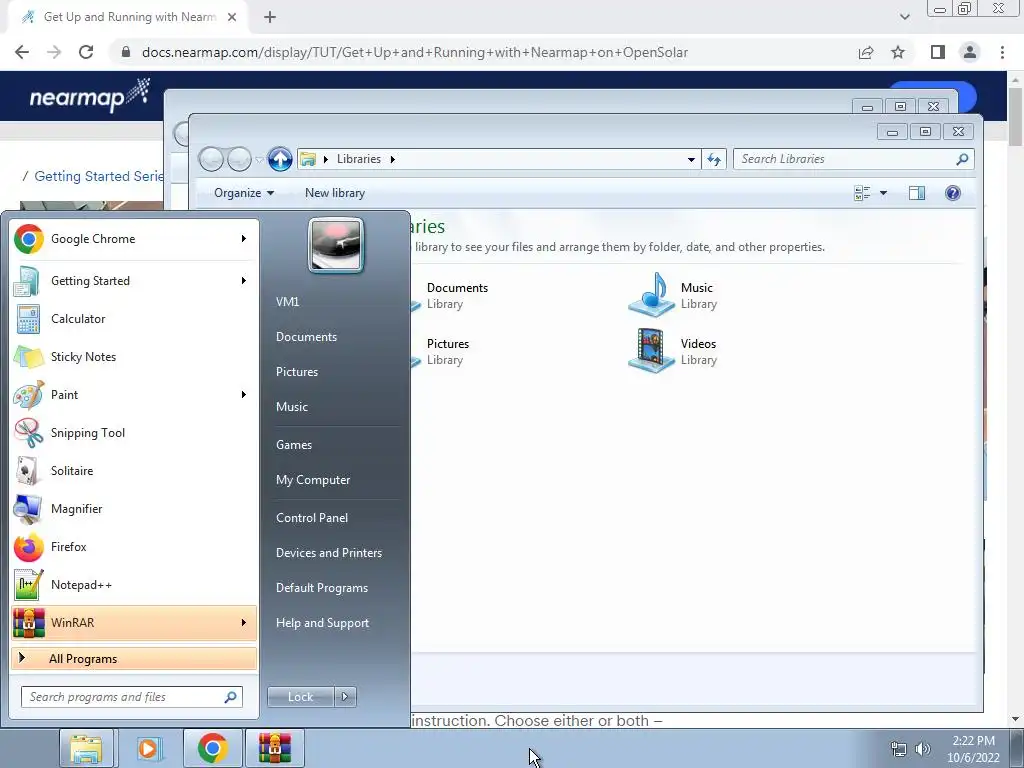Screen dimensions: 1024x768
Task: Open view options dropdown arrow
Action: [x=884, y=193]
